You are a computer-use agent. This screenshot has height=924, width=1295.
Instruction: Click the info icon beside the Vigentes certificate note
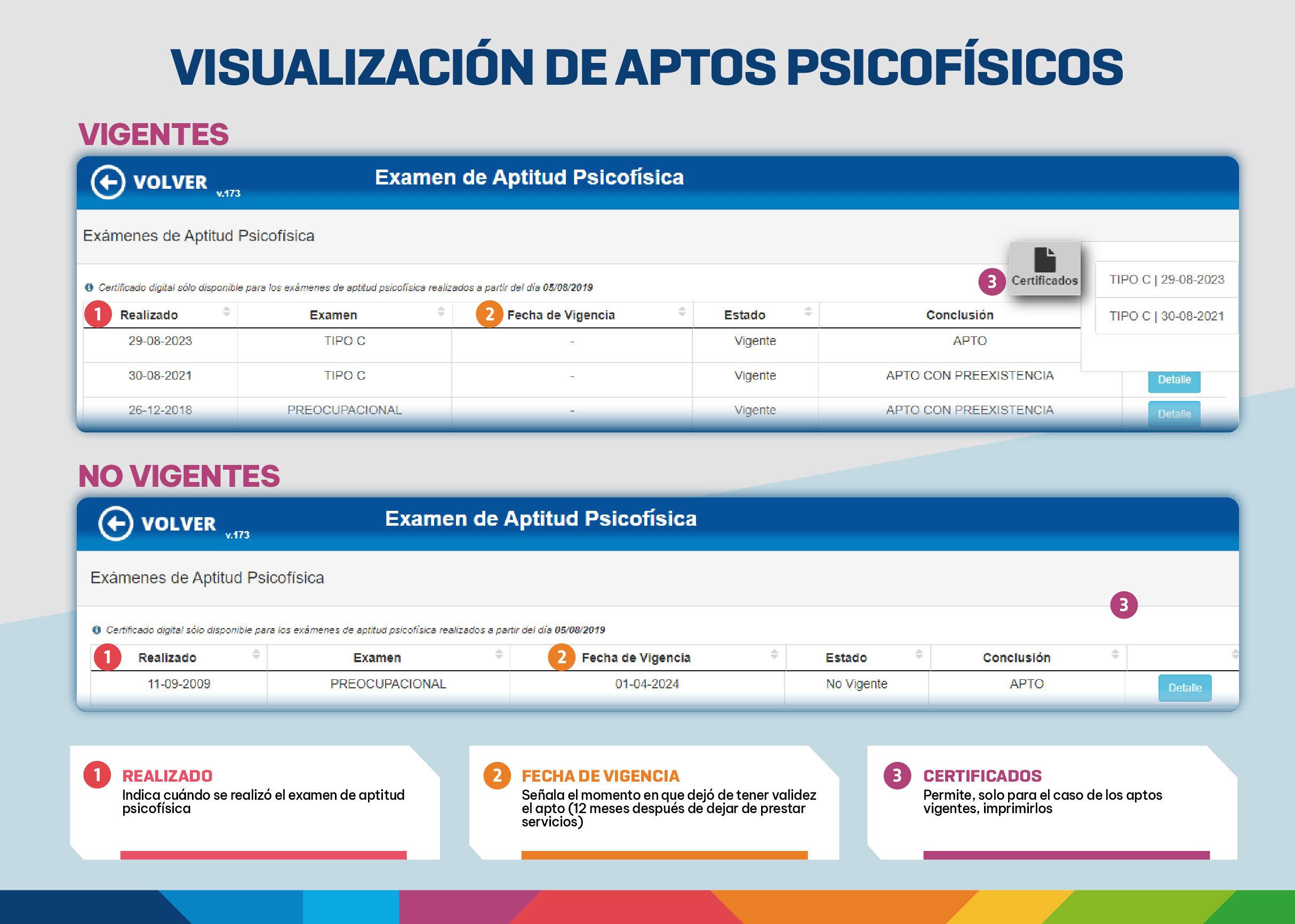(89, 287)
